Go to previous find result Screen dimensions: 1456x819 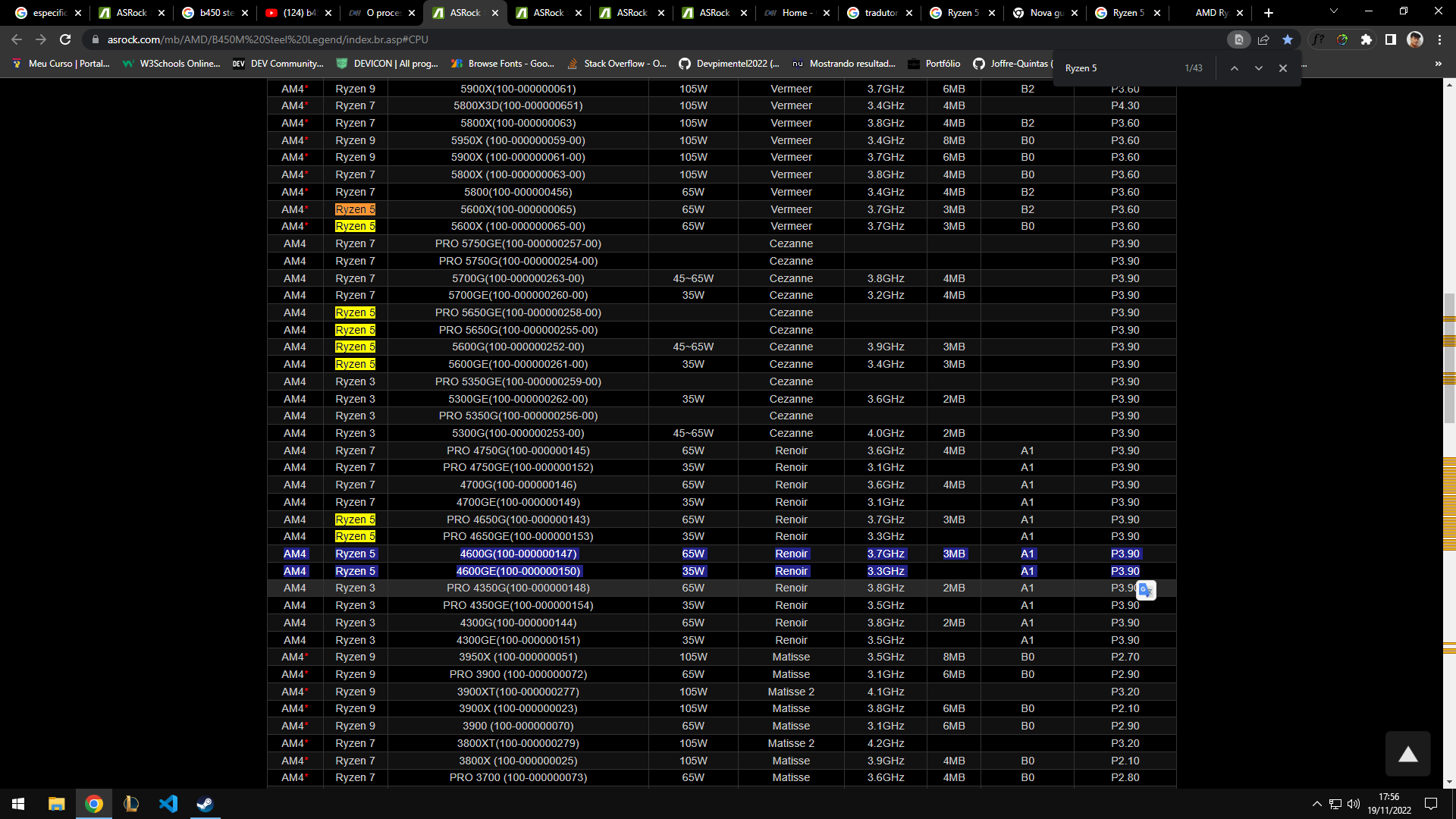pyautogui.click(x=1235, y=68)
